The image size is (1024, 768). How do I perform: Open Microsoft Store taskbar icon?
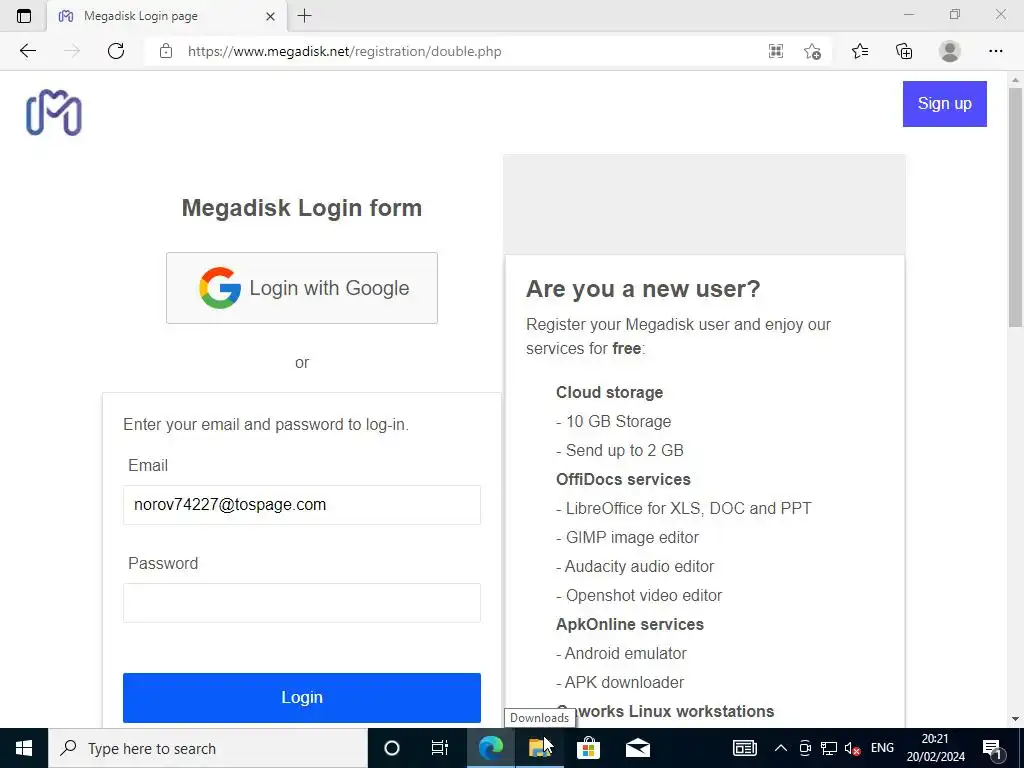[588, 748]
